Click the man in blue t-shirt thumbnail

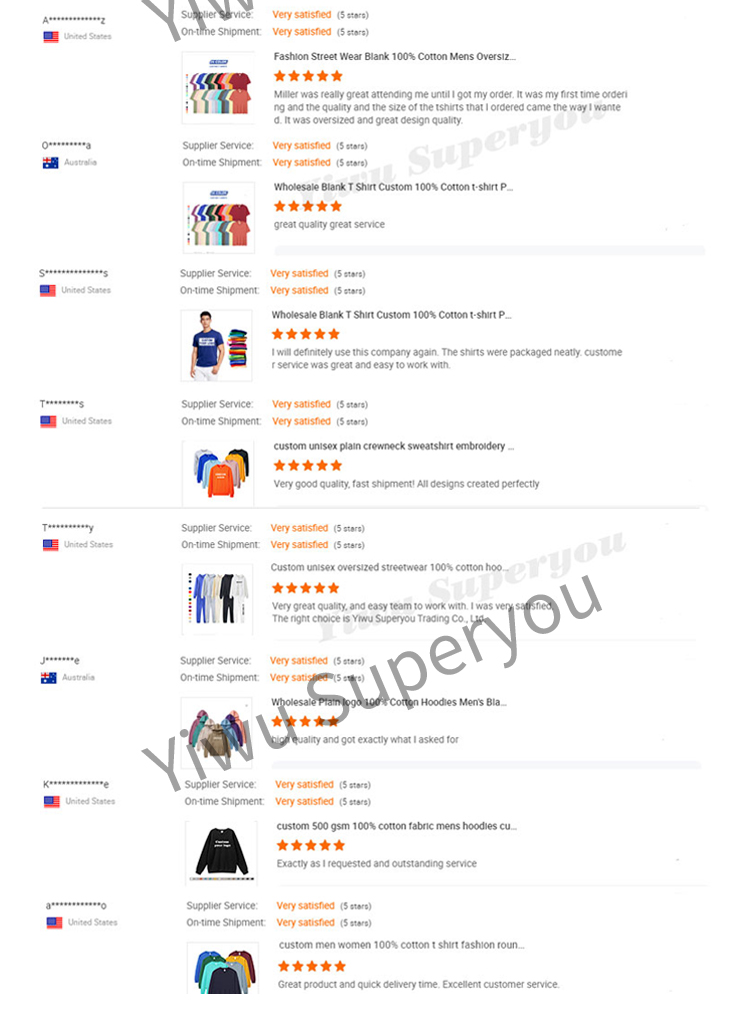click(216, 346)
